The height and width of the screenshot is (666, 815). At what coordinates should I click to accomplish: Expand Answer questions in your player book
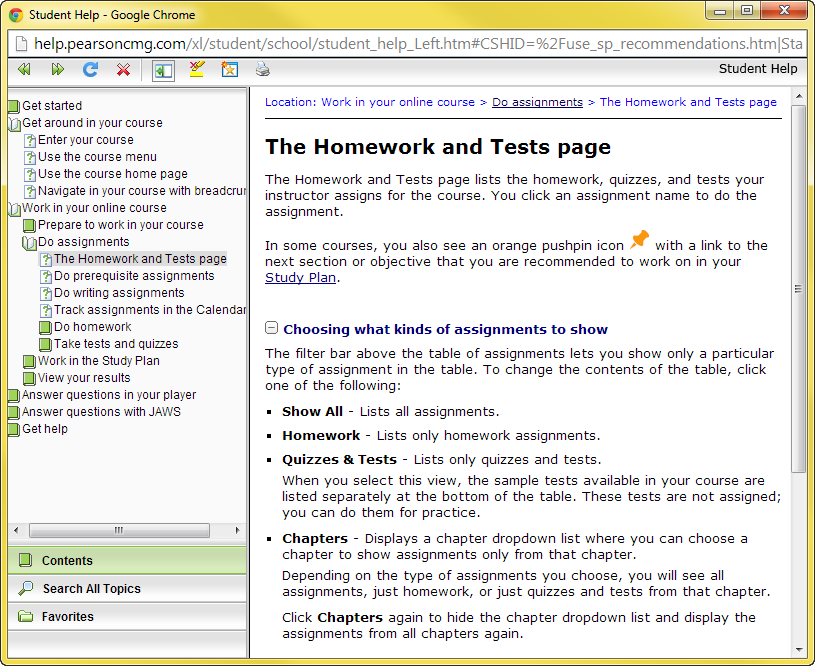coord(102,395)
